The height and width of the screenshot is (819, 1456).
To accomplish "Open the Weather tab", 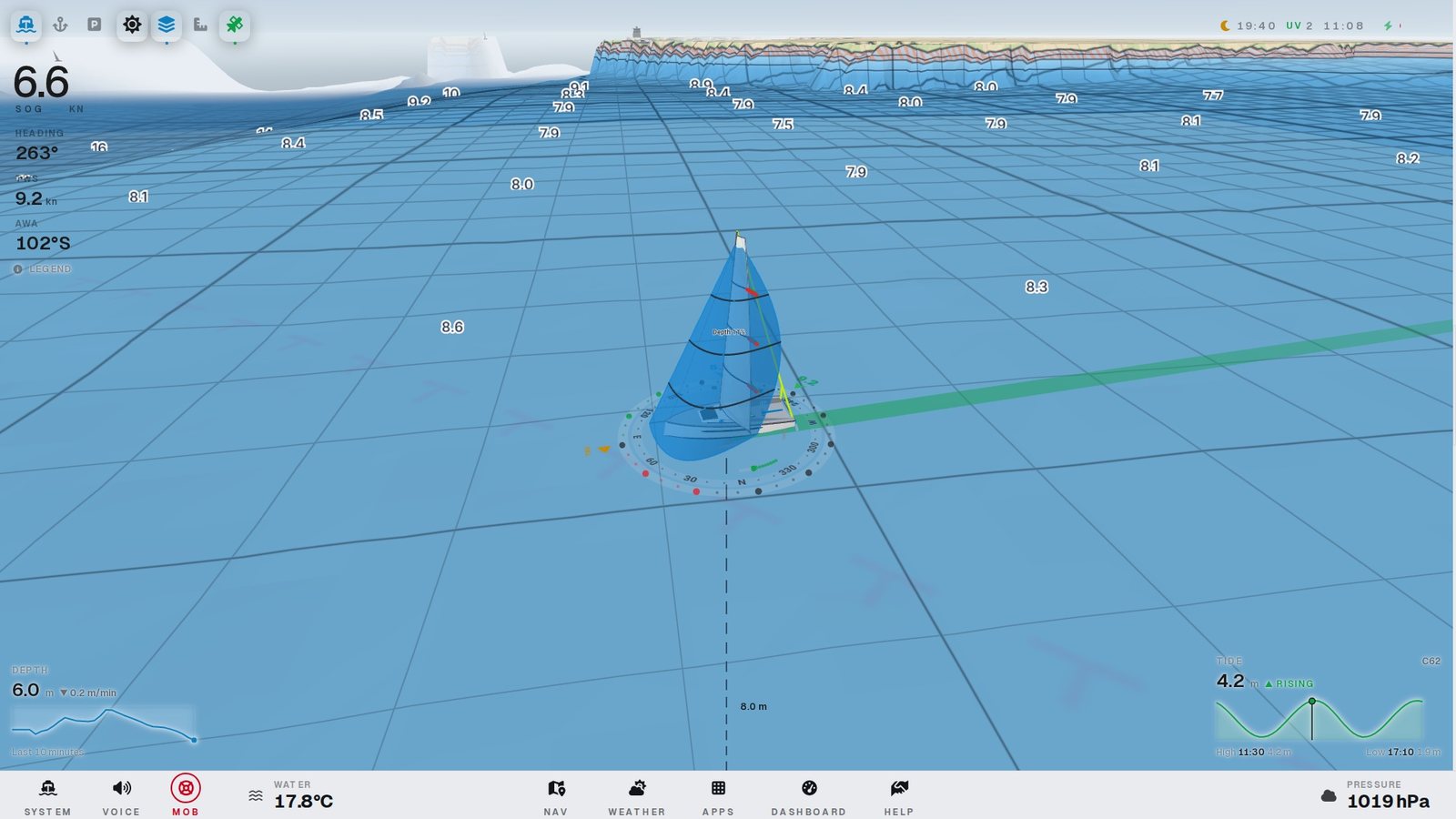I will click(637, 796).
